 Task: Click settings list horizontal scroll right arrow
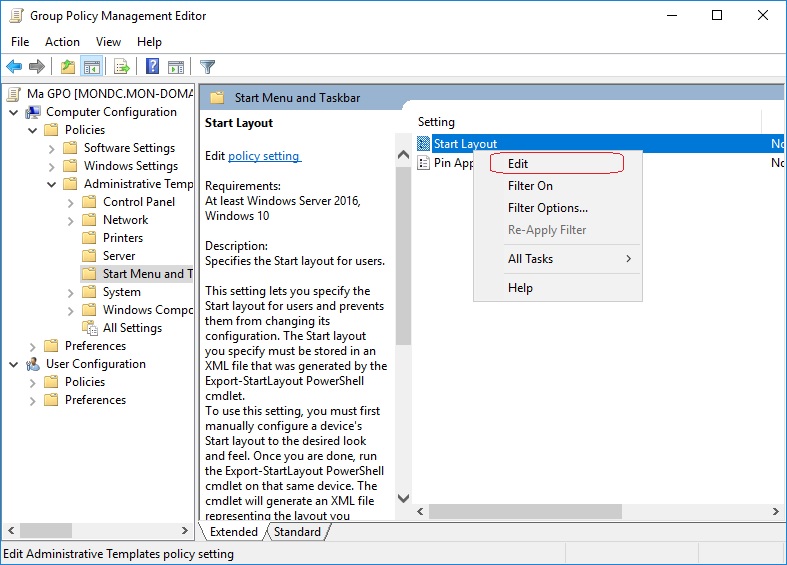[x=775, y=511]
